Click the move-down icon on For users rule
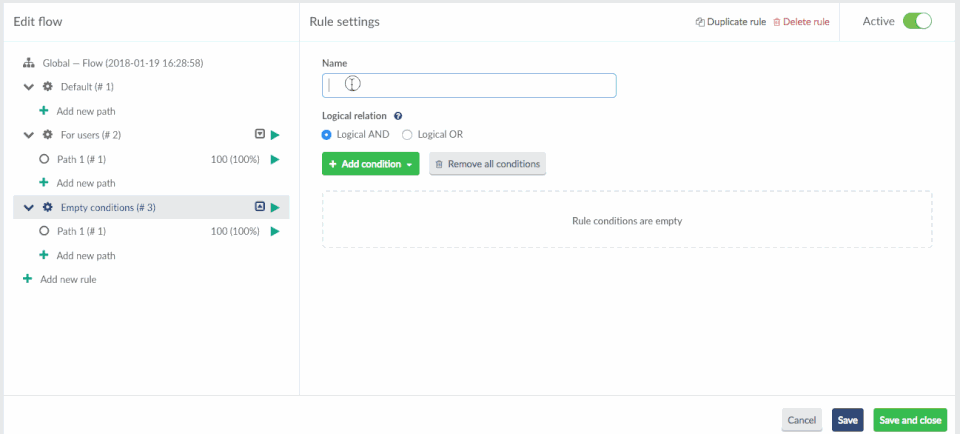The height and width of the screenshot is (434, 960). [x=260, y=135]
